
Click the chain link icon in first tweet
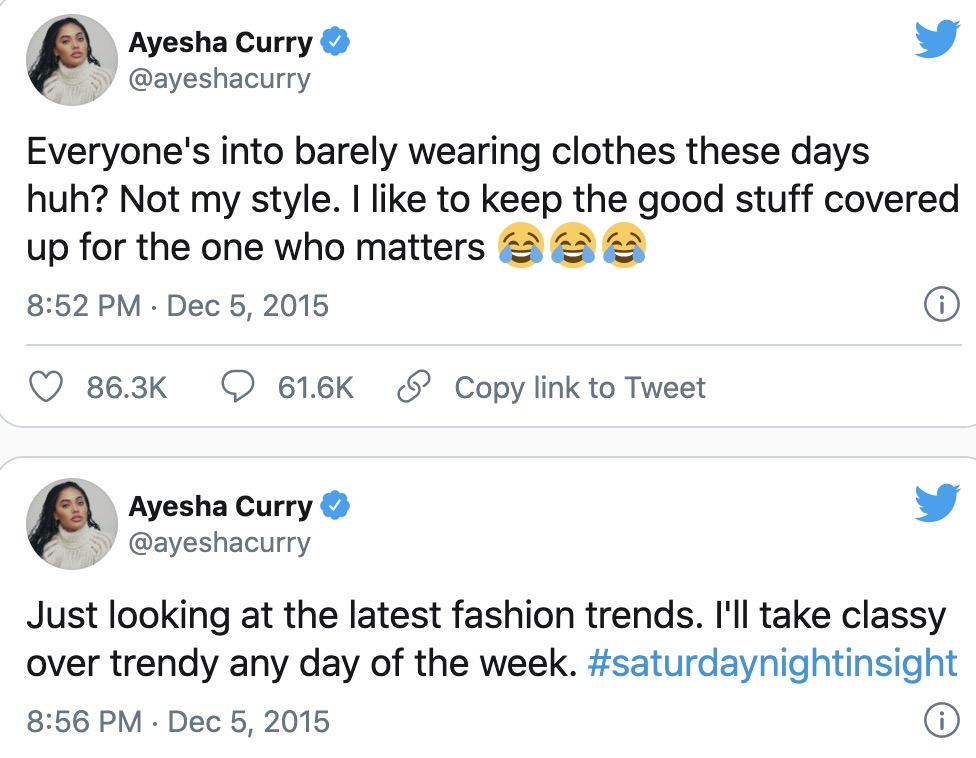pyautogui.click(x=412, y=387)
